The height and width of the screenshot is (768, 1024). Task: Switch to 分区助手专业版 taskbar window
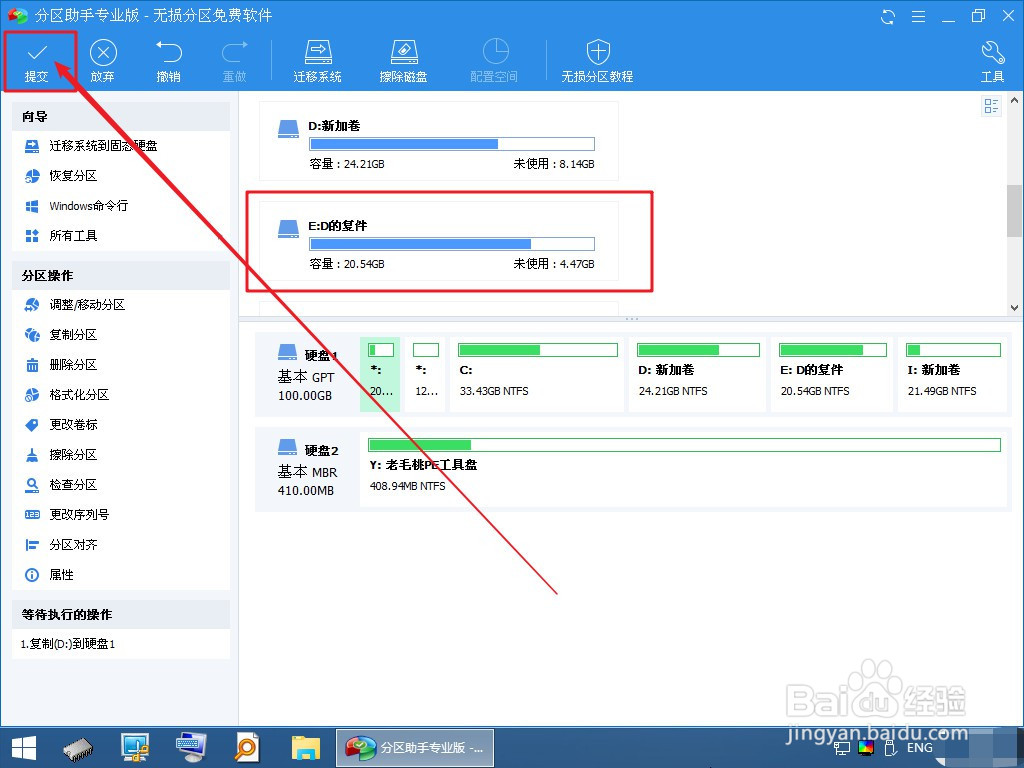tap(415, 748)
